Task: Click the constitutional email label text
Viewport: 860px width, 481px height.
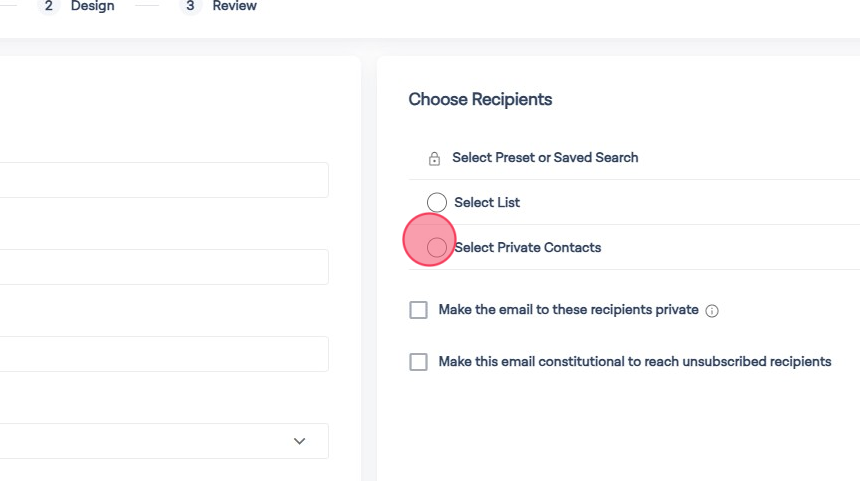Action: (x=634, y=361)
